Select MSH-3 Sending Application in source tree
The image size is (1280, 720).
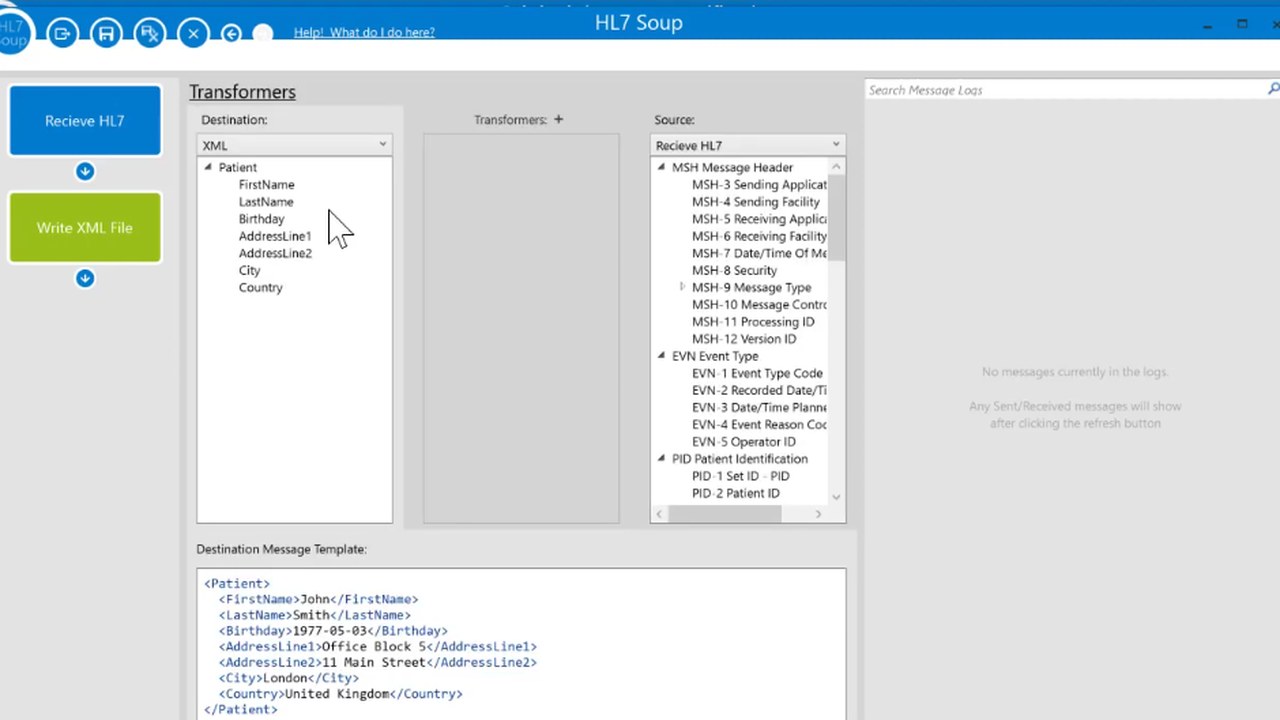click(759, 185)
